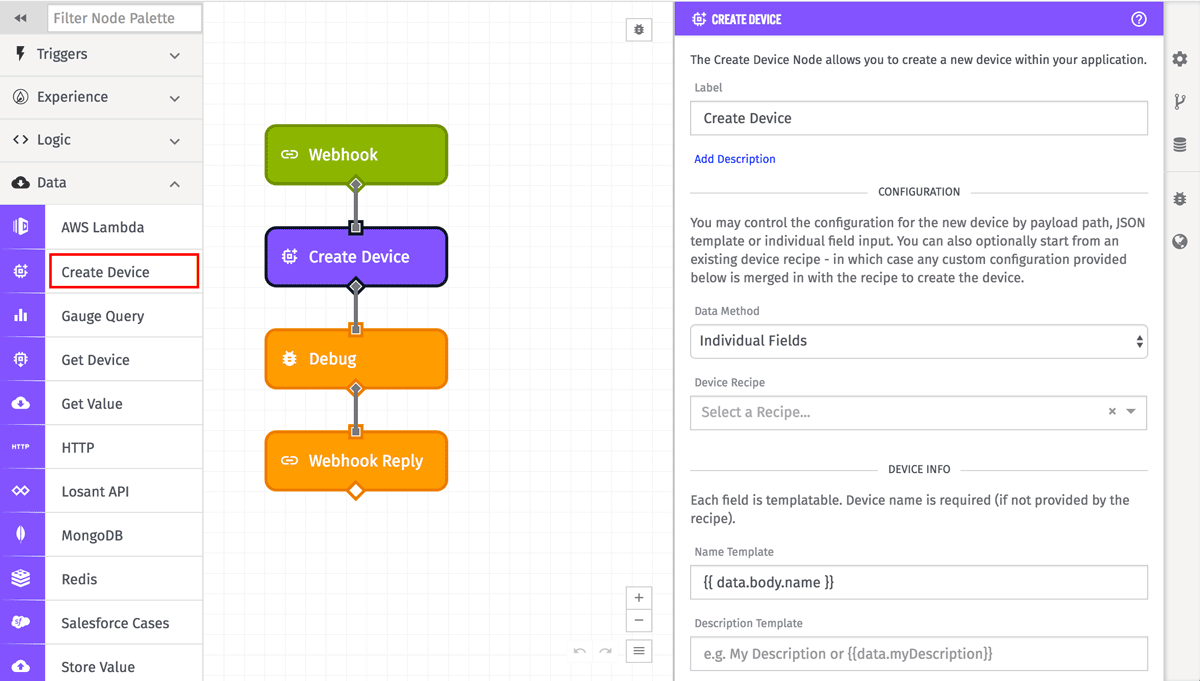Screen dimensions: 1200x681
Task: Select the Debug canvas node
Action: pos(356,359)
